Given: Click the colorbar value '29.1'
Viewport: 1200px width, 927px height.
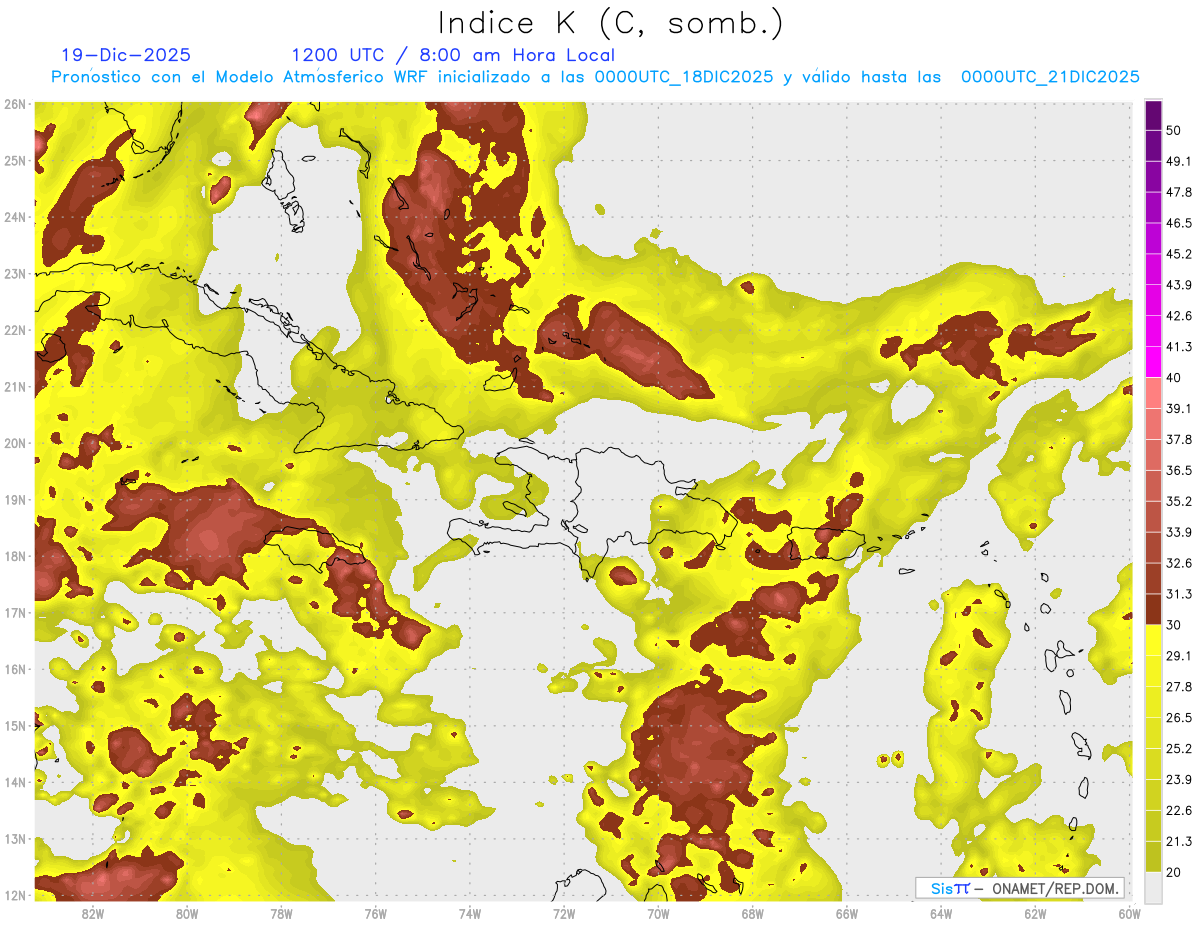Looking at the screenshot, I should (x=1178, y=656).
